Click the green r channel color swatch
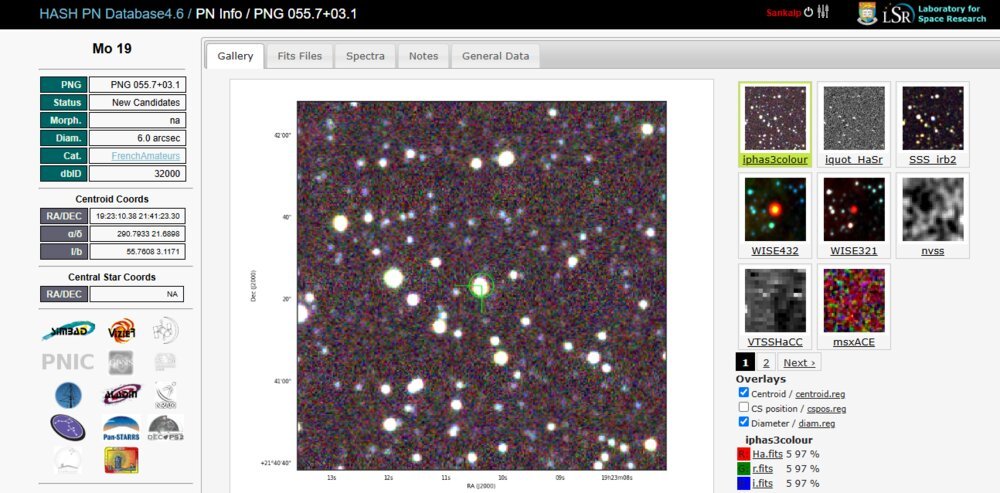Viewport: 1000px width, 493px height. 743,469
